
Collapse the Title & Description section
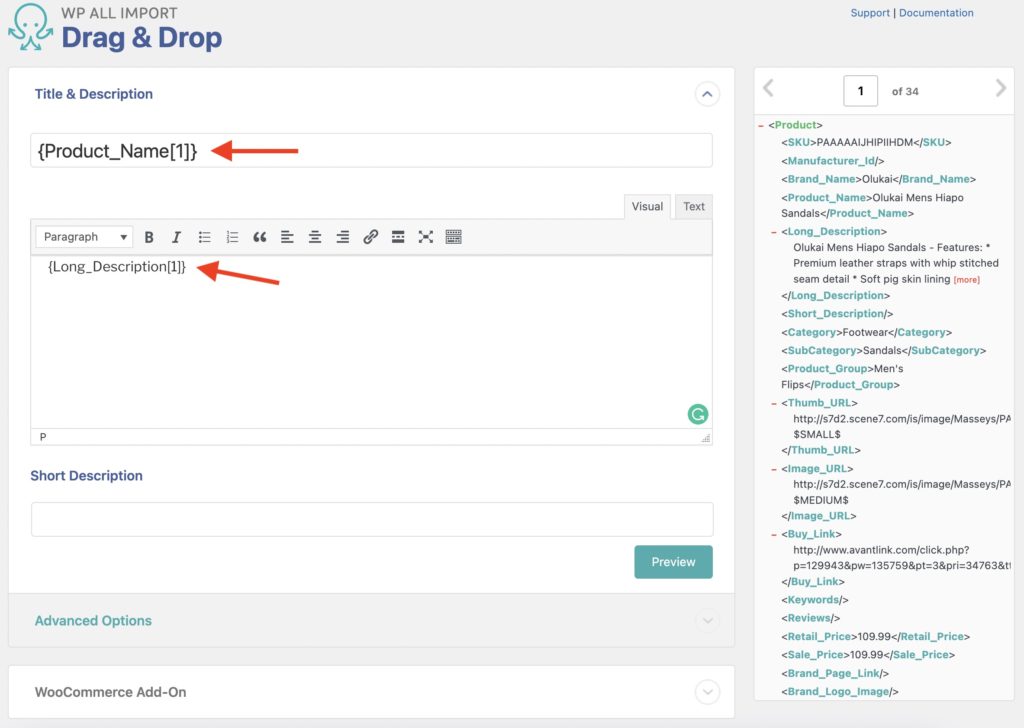pos(707,94)
